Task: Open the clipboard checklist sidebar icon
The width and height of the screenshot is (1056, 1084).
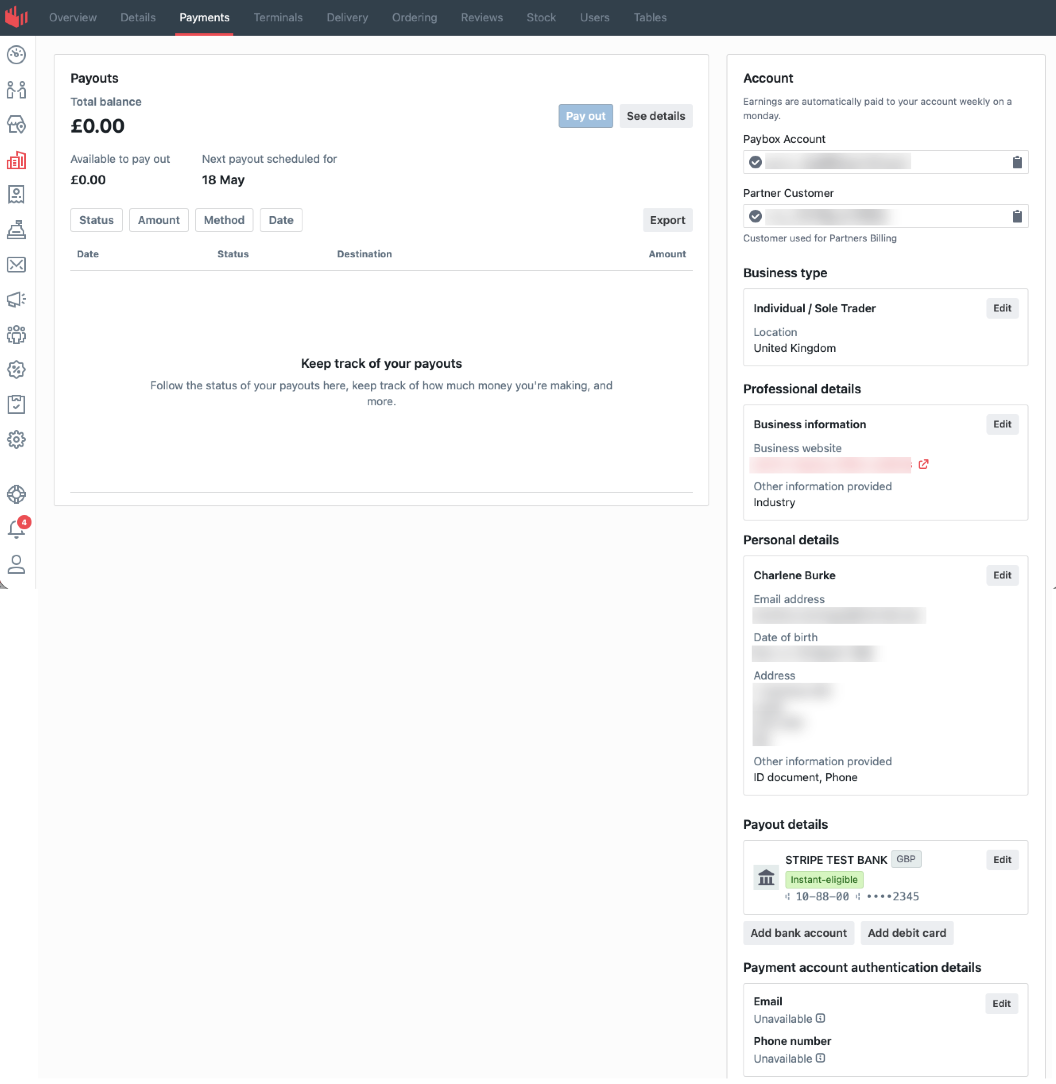Action: [x=17, y=404]
